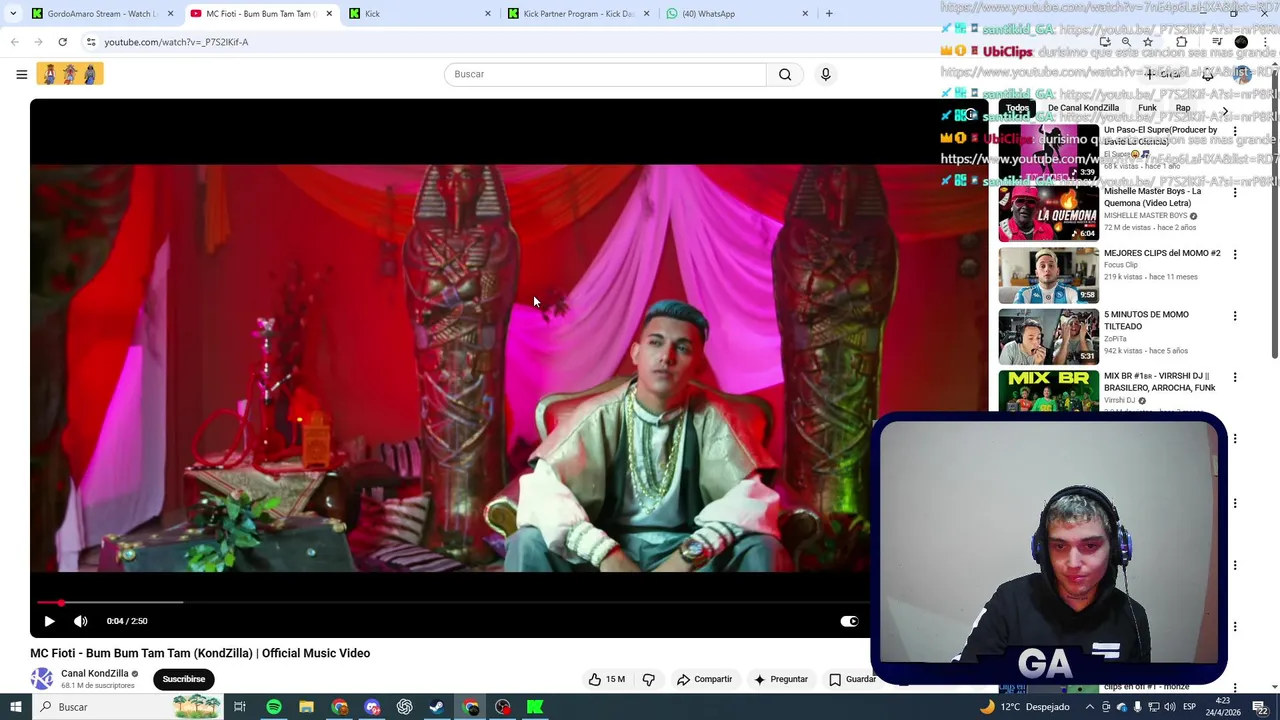Open Steam from the taskbar
The height and width of the screenshot is (720, 1280).
coord(437,707)
